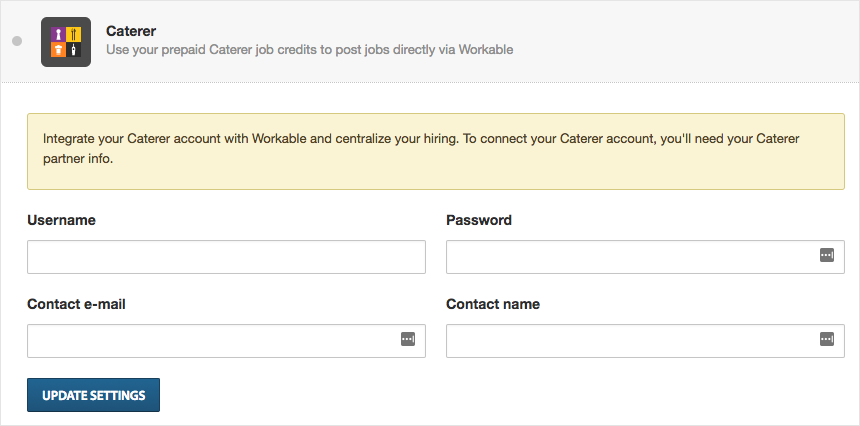This screenshot has width=860, height=426.
Task: Click the Username label
Action: tap(61, 220)
